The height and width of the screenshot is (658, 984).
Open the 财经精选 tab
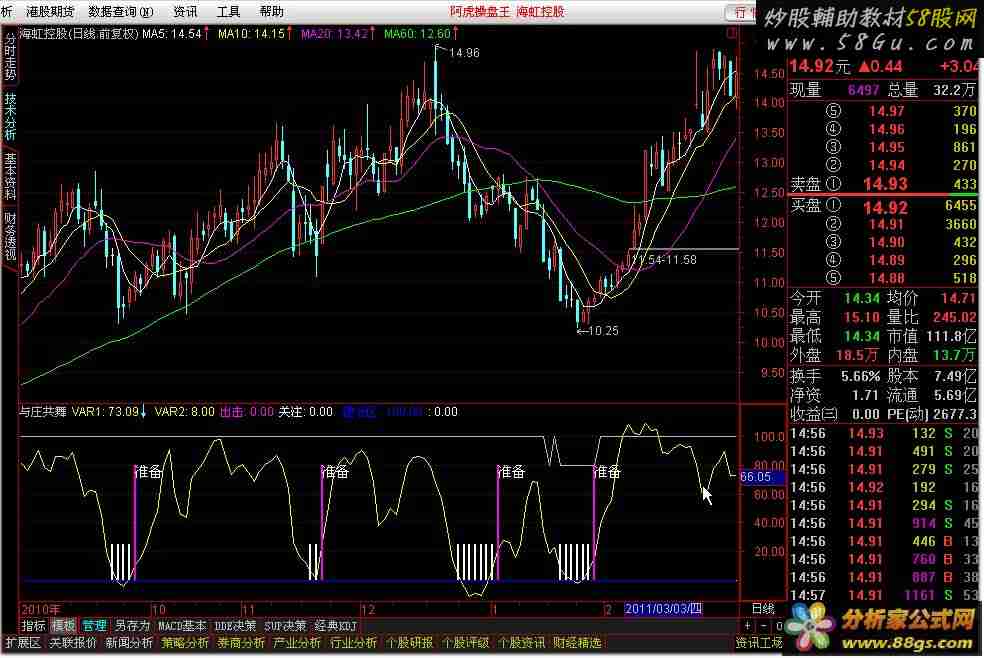point(577,642)
